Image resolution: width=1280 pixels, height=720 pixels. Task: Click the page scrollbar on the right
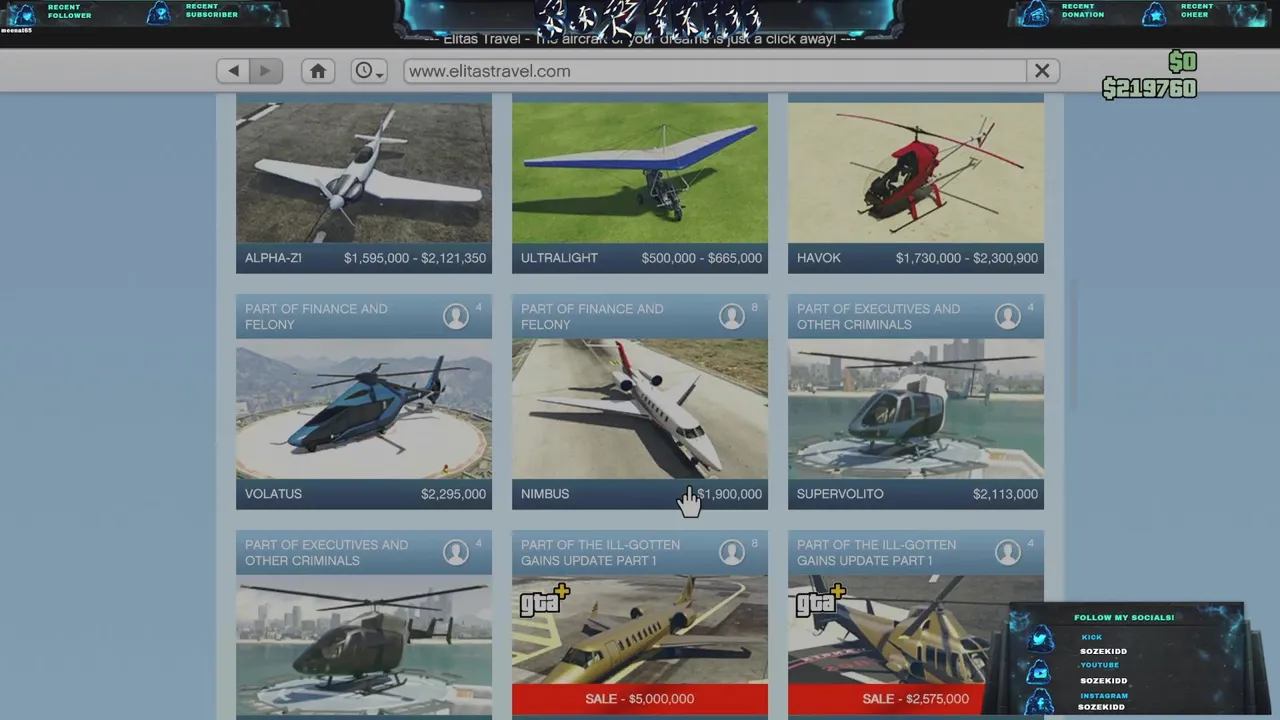click(1072, 345)
